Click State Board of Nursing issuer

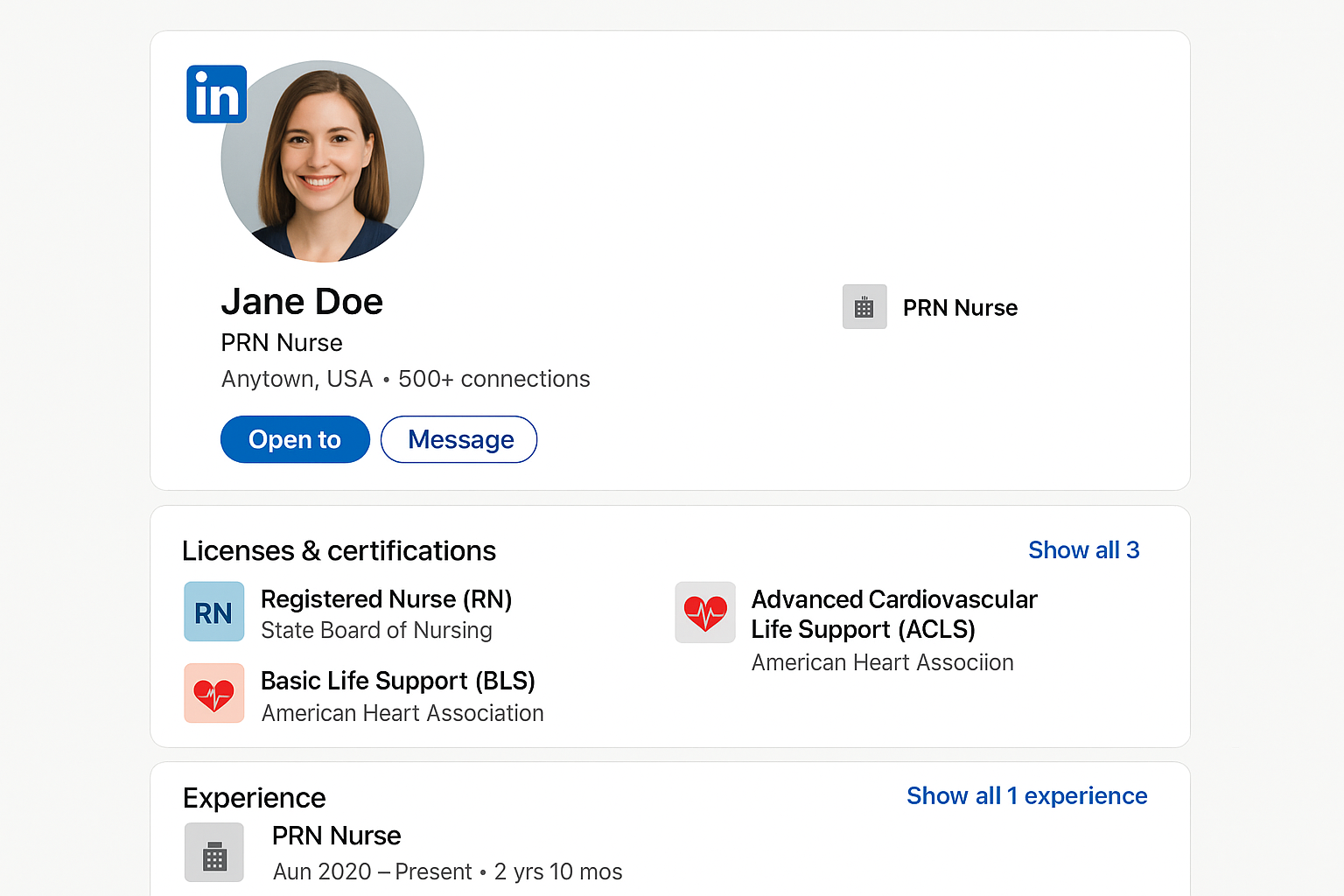point(377,630)
